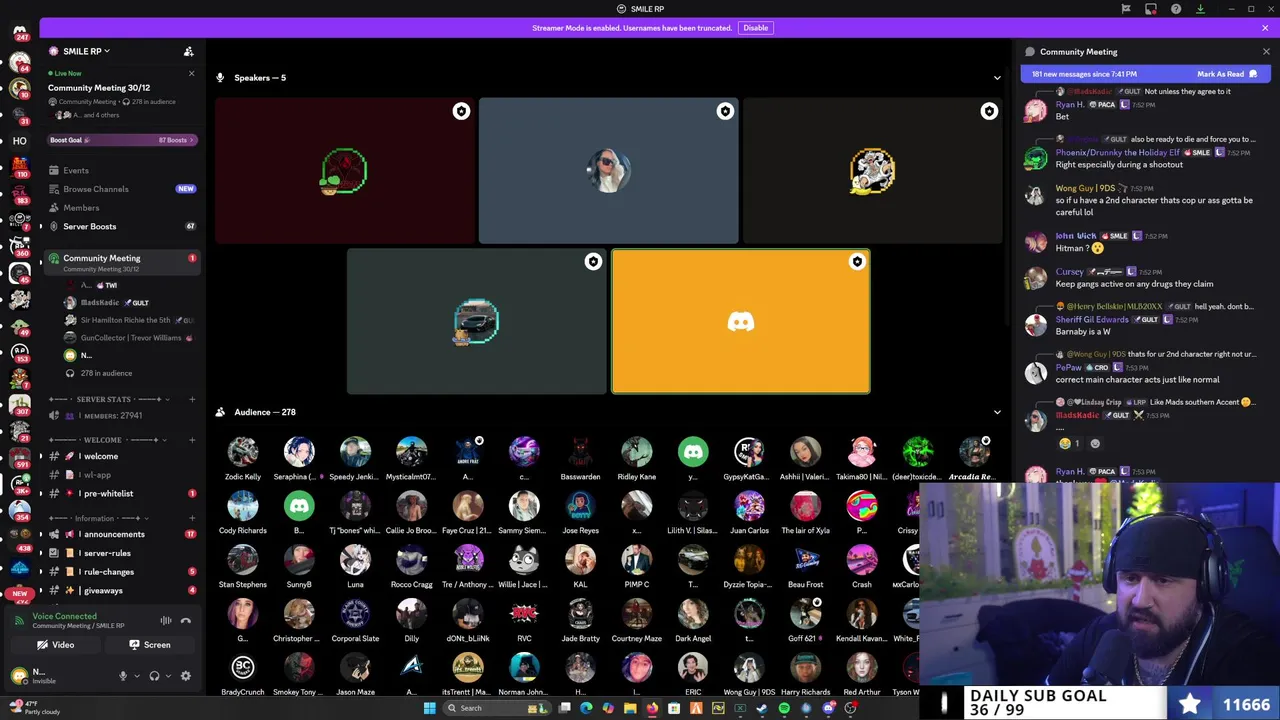Open Steam from the taskbar
This screenshot has width=1280, height=720.
(762, 708)
